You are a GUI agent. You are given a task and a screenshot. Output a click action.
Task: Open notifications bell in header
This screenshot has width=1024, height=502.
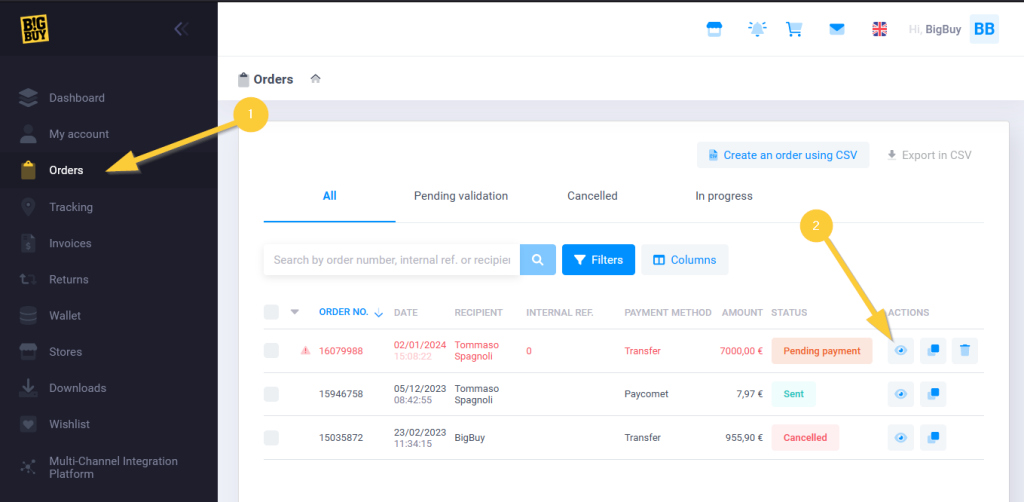(757, 29)
